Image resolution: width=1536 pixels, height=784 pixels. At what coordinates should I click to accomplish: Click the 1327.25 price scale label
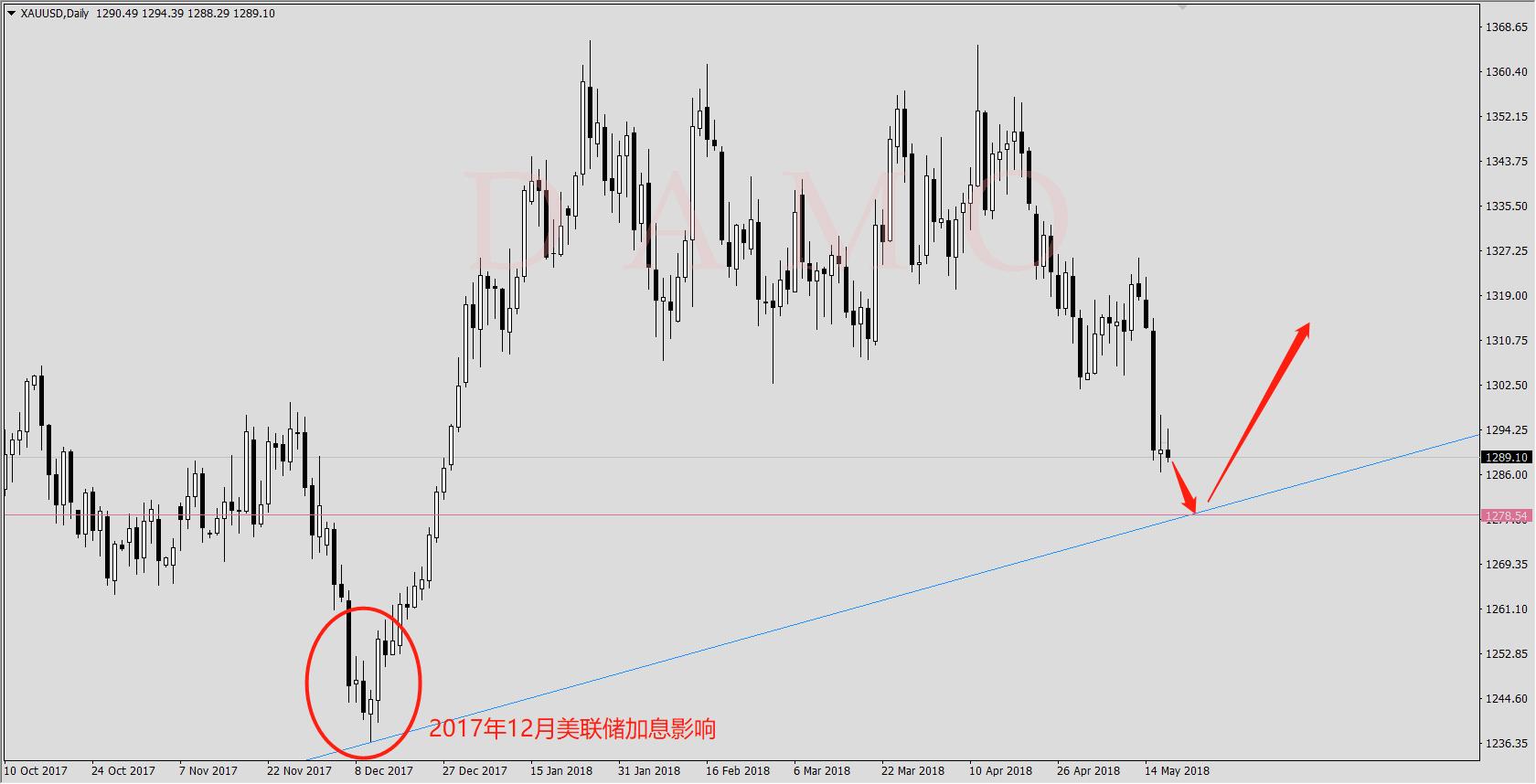tap(1507, 251)
